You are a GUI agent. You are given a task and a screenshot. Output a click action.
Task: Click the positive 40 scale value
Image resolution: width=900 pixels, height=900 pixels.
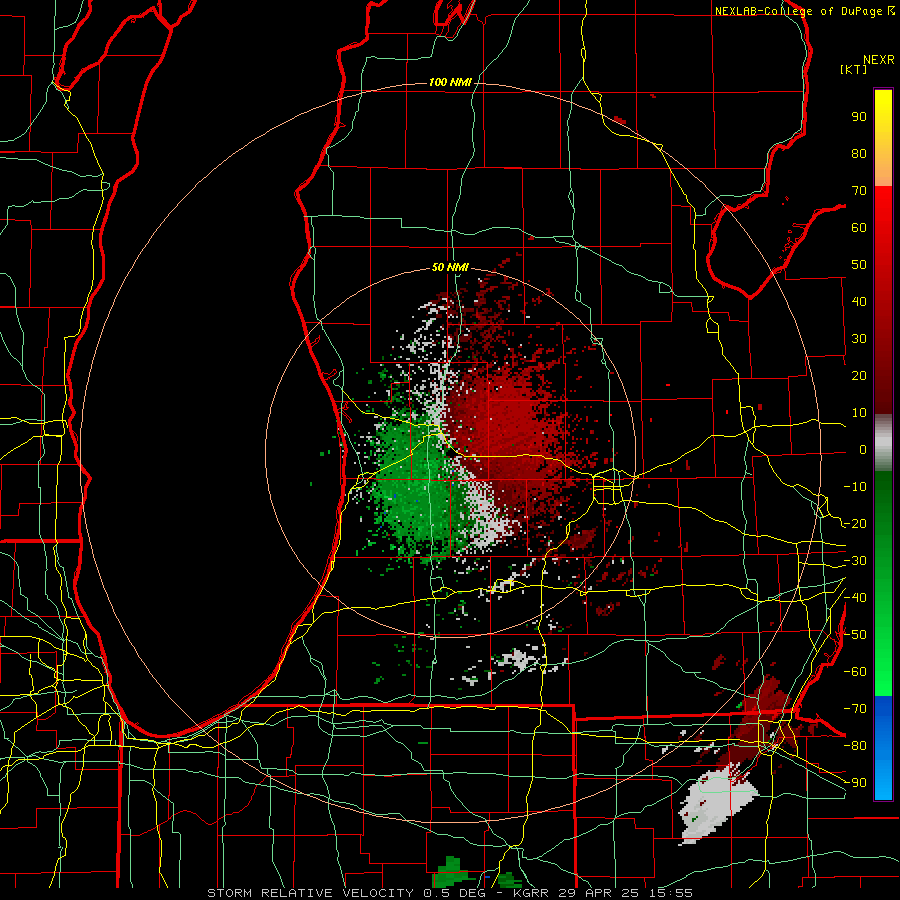pyautogui.click(x=859, y=302)
